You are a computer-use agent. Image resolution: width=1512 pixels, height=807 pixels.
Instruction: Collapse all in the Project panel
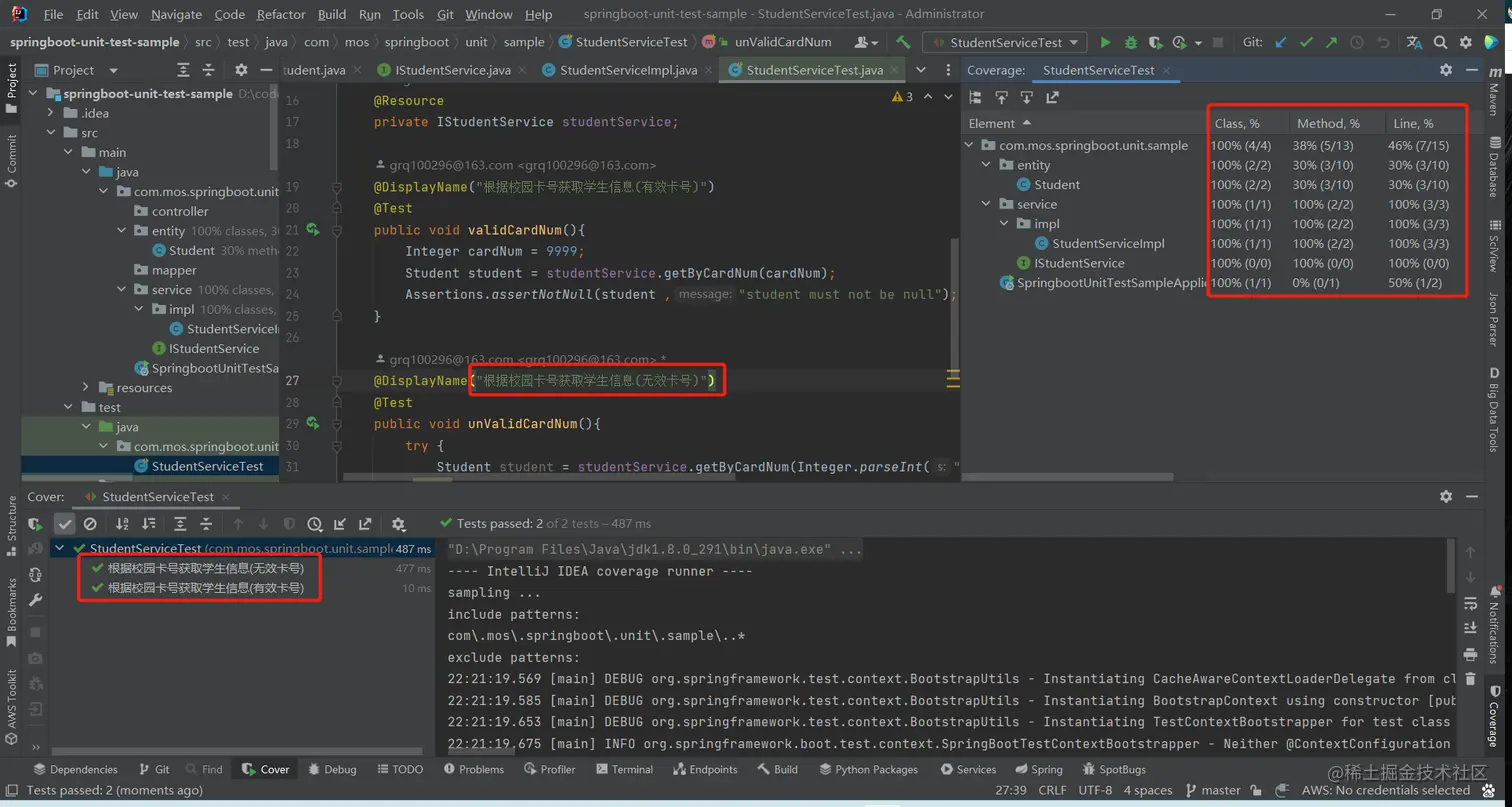(207, 70)
